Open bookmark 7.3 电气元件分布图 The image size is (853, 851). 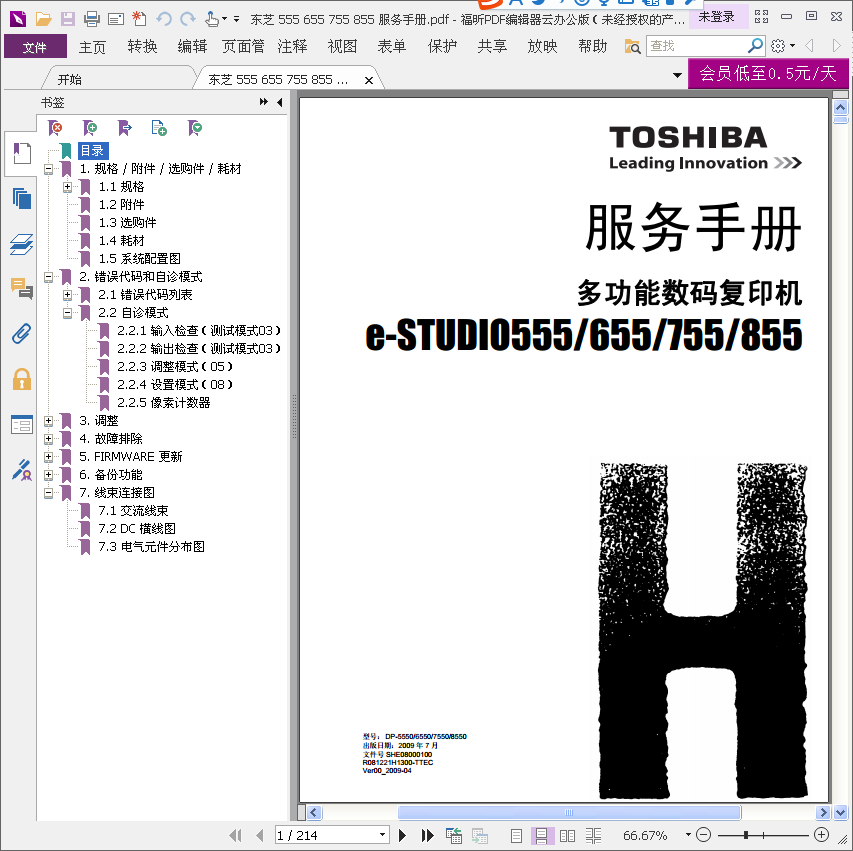pyautogui.click(x=152, y=547)
